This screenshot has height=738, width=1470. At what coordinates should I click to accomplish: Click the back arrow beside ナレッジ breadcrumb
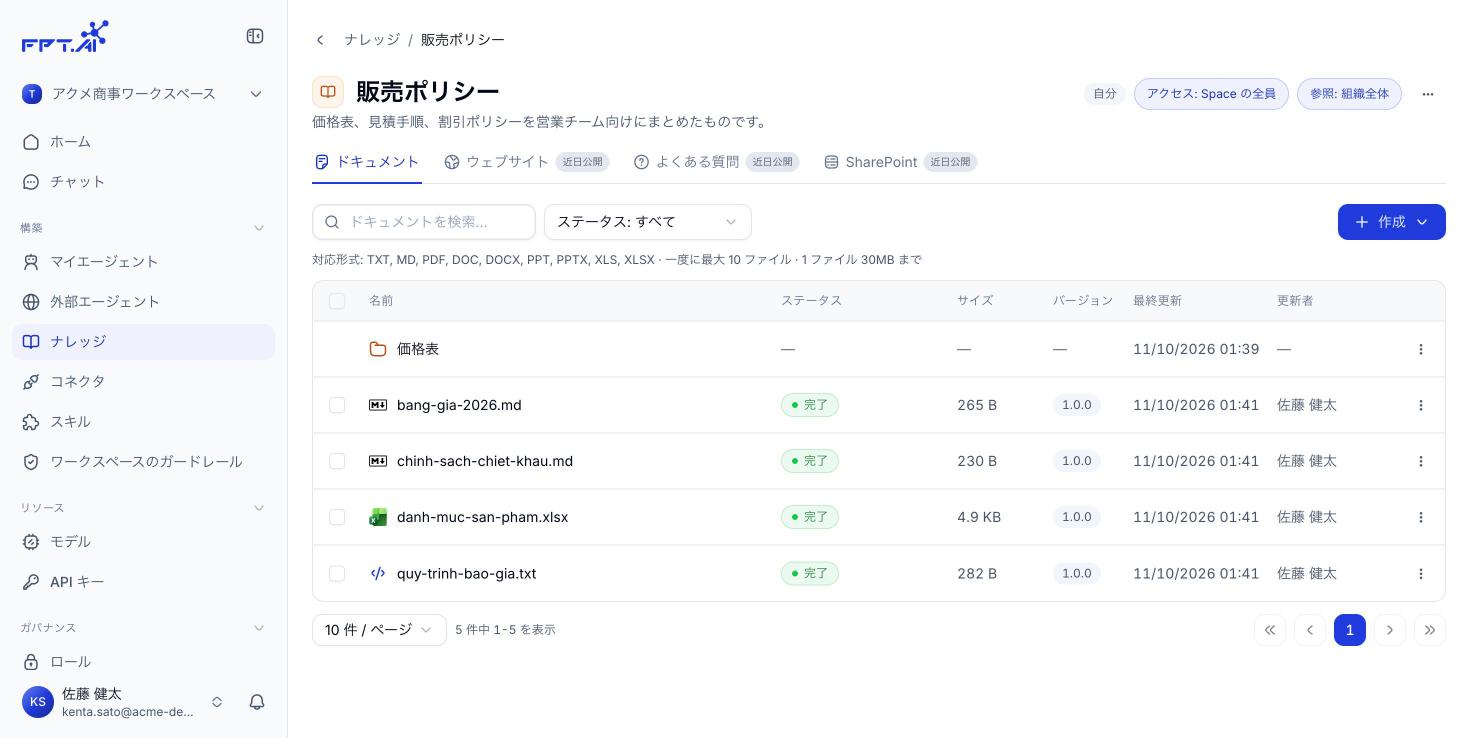pyautogui.click(x=320, y=40)
